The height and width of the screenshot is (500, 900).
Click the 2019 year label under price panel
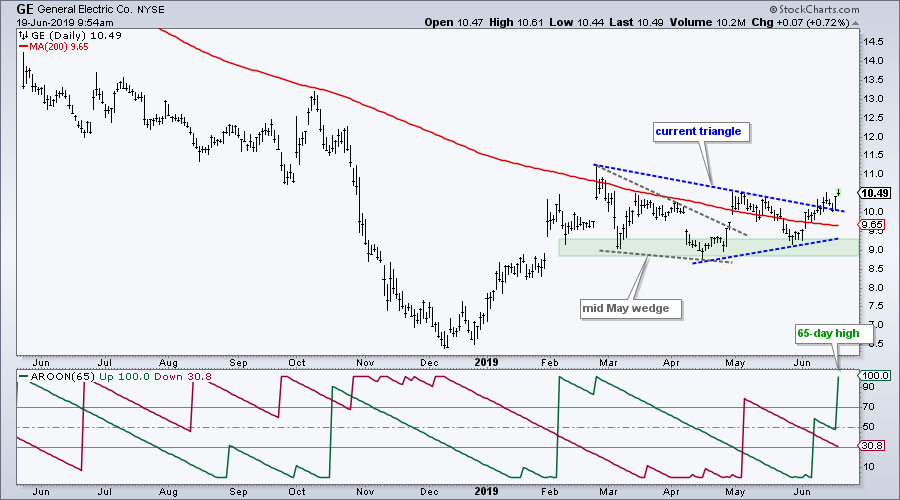point(487,362)
